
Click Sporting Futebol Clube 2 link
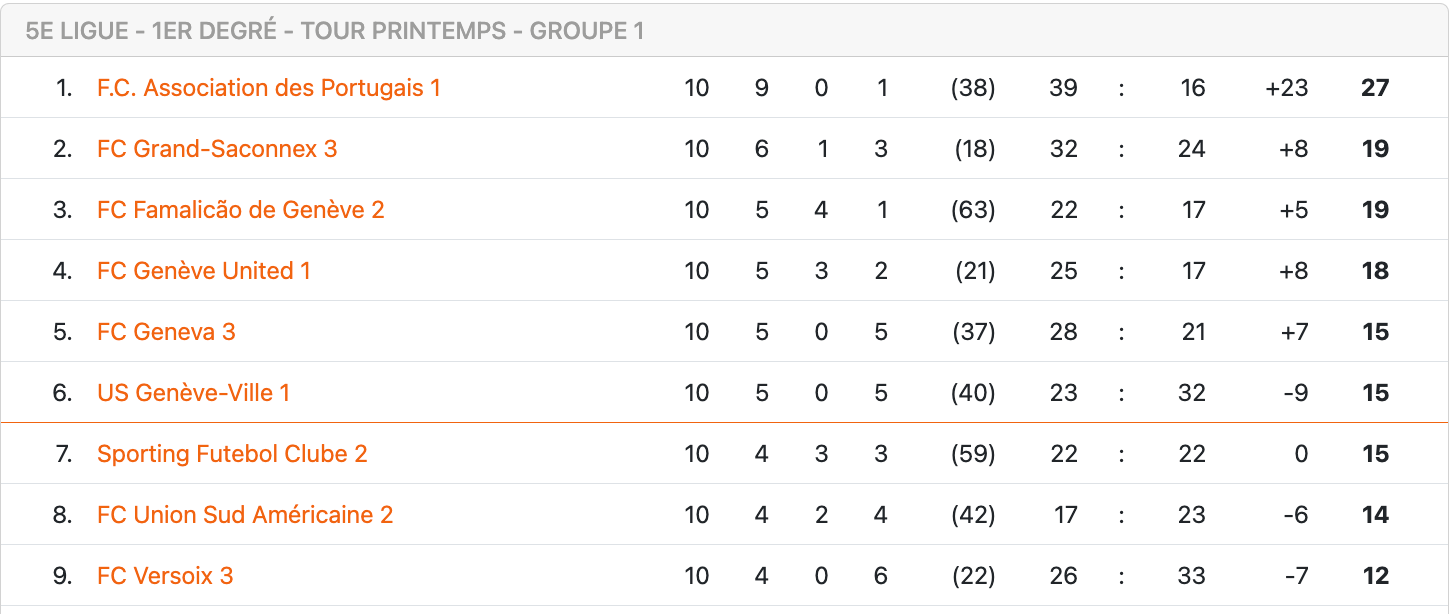pyautogui.click(x=232, y=454)
